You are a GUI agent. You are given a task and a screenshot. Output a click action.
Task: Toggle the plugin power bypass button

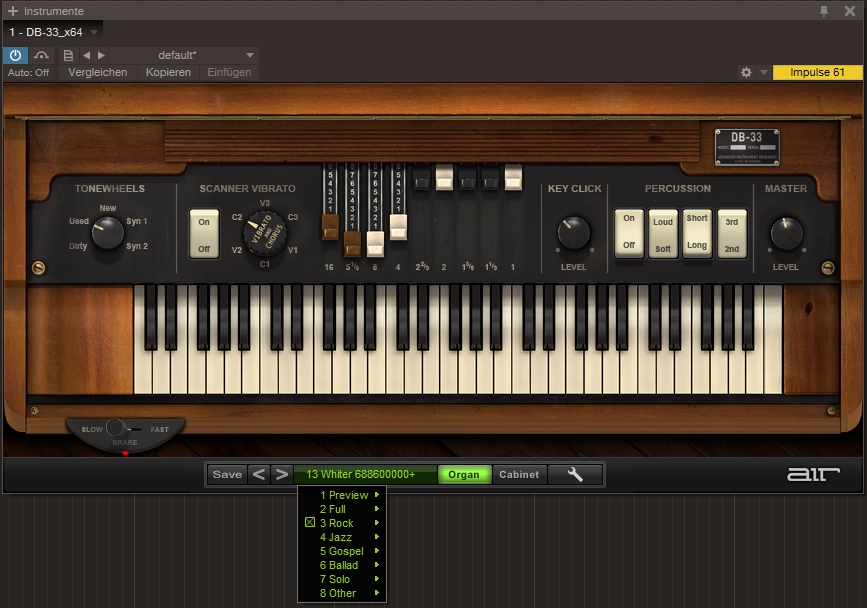click(x=15, y=55)
